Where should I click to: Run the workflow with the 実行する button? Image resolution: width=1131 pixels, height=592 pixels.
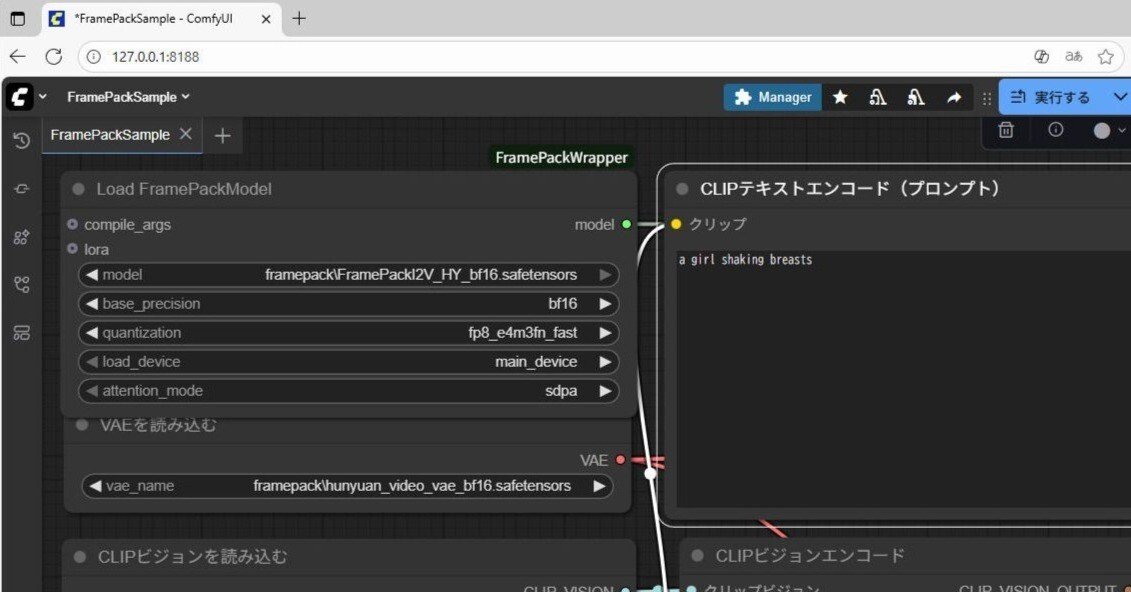point(1055,97)
